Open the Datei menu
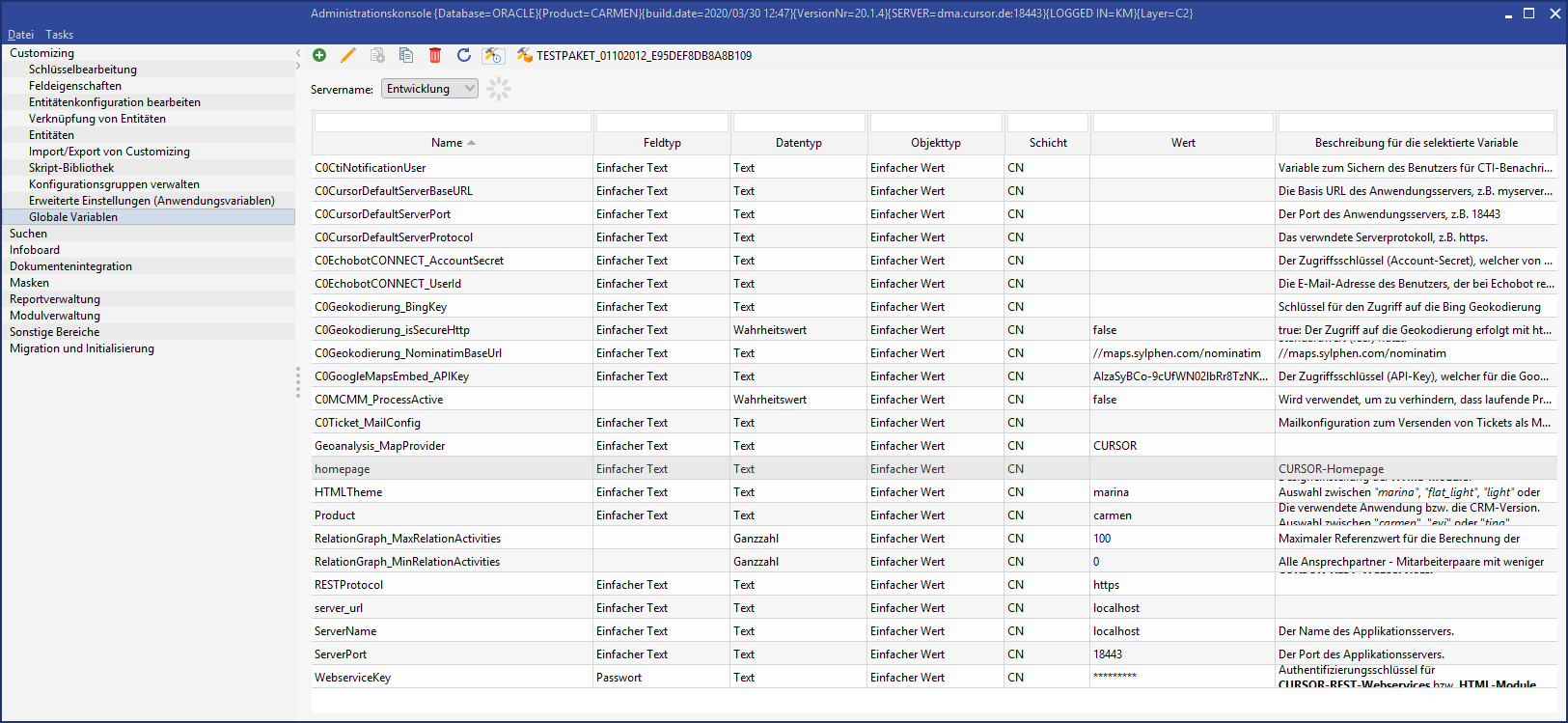Image resolution: width=1568 pixels, height=723 pixels. click(20, 35)
